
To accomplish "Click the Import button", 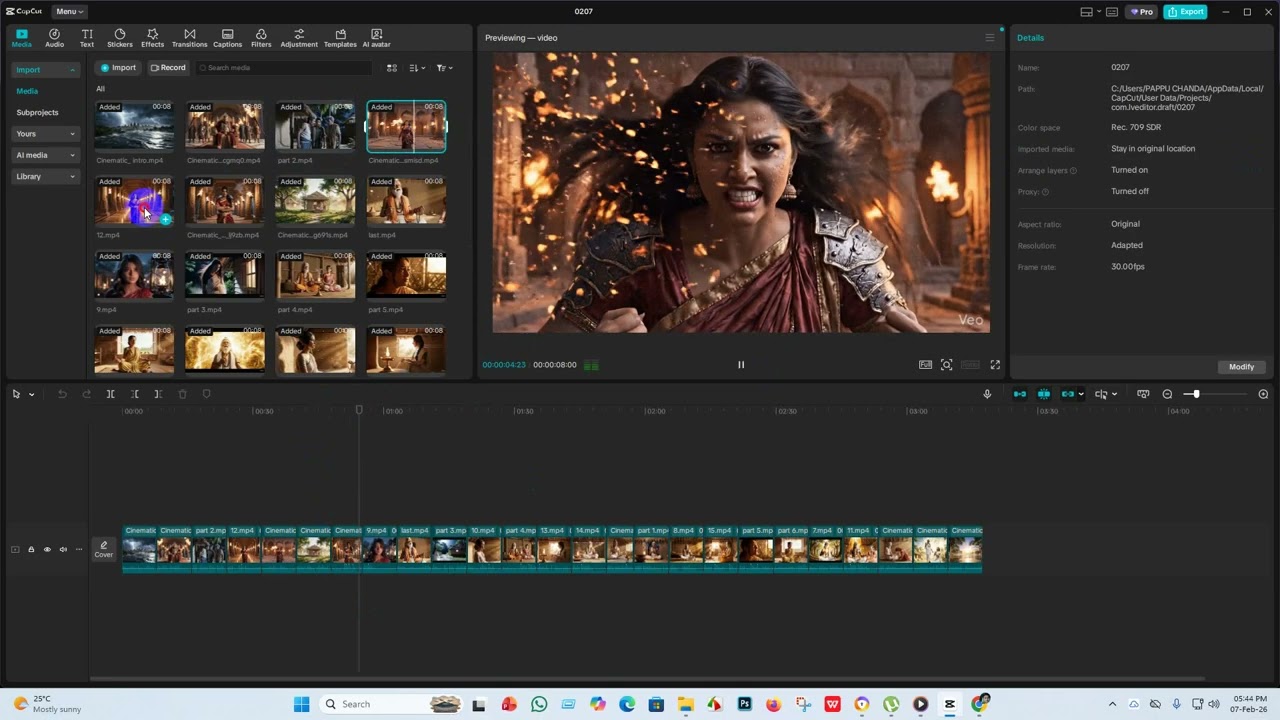I will click(118, 68).
